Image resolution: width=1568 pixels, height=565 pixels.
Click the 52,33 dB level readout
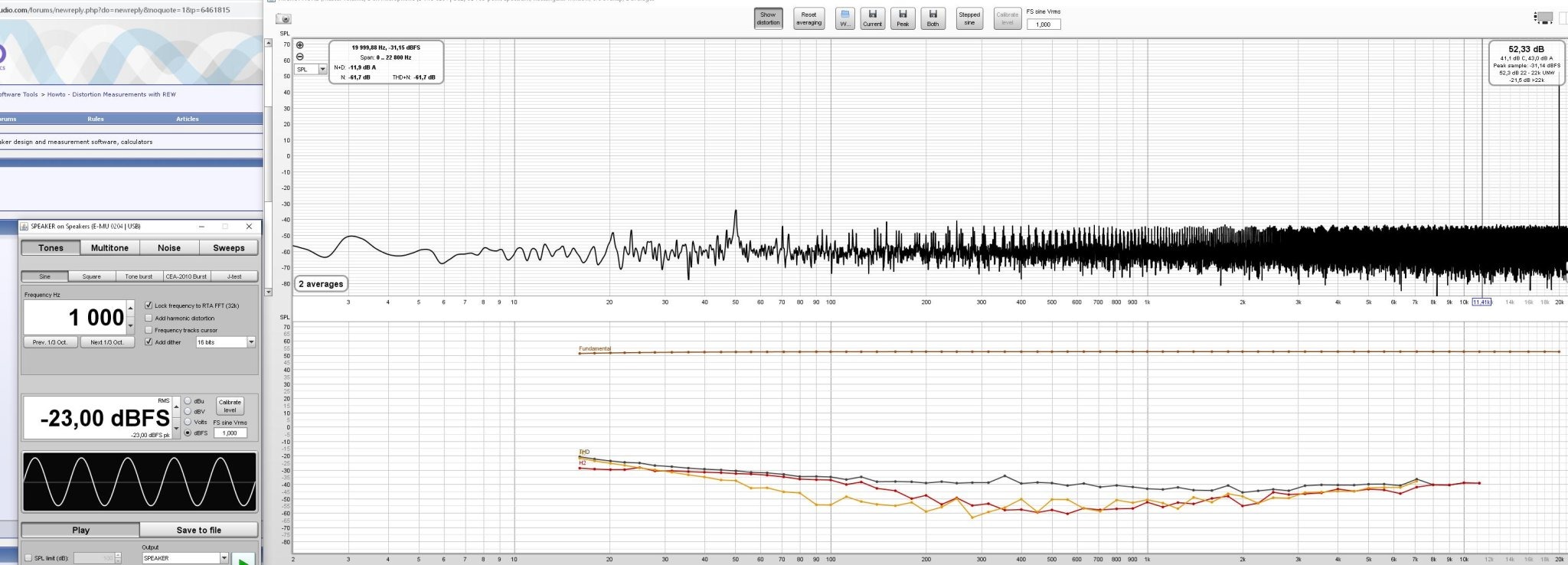pos(1526,49)
